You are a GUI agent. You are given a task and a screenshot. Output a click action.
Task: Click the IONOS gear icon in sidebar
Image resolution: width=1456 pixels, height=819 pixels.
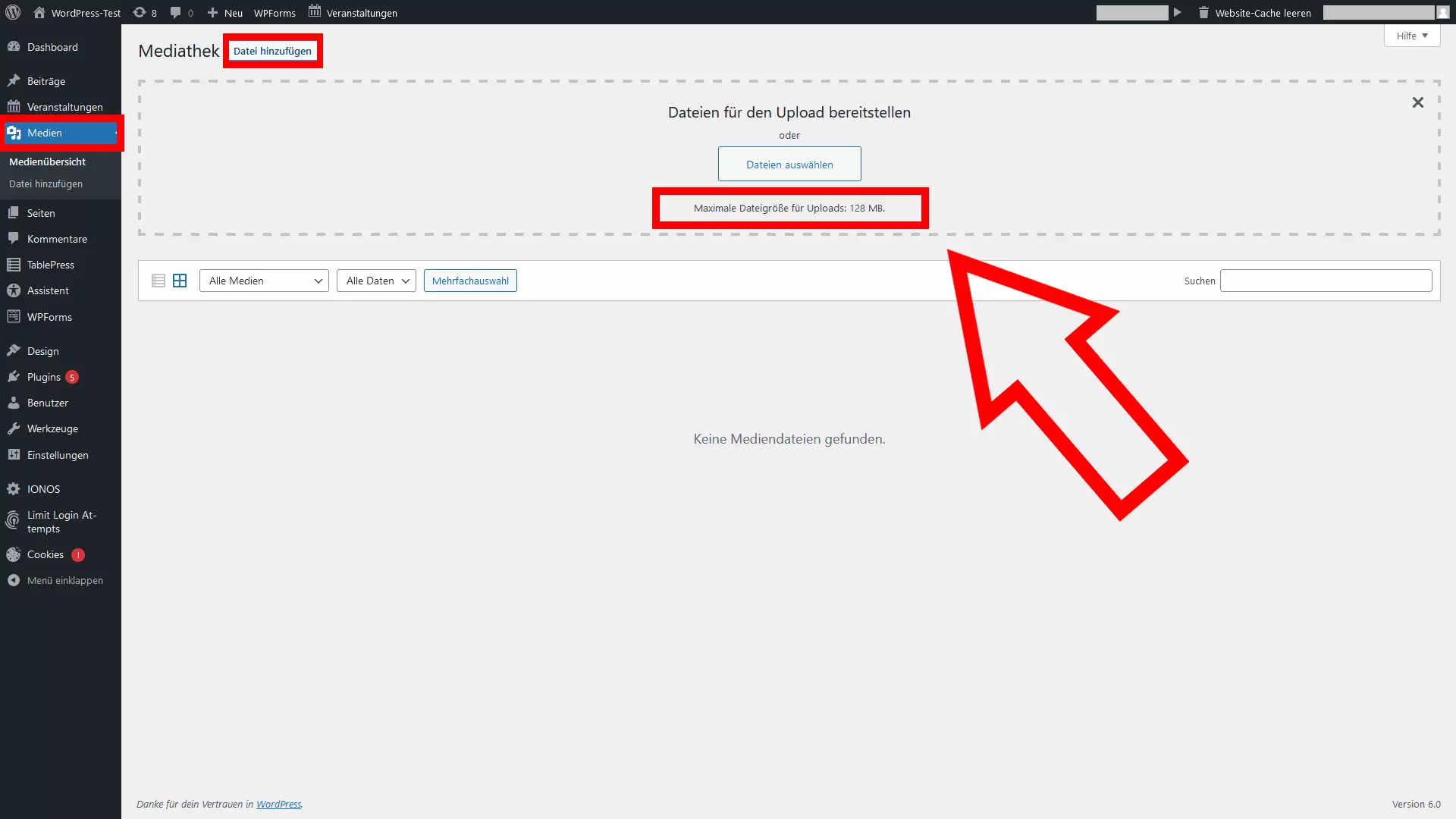pyautogui.click(x=14, y=489)
